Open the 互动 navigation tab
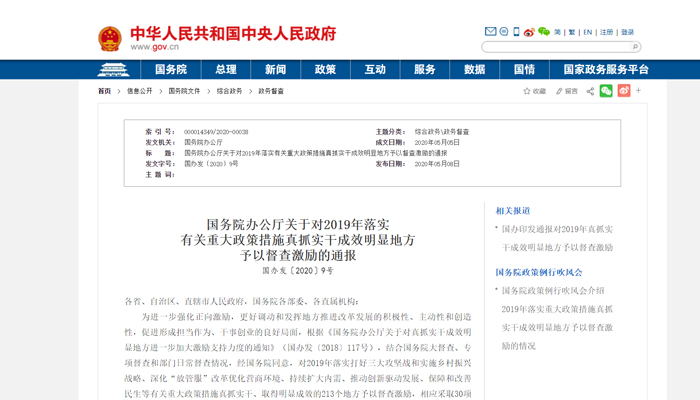 [375, 70]
